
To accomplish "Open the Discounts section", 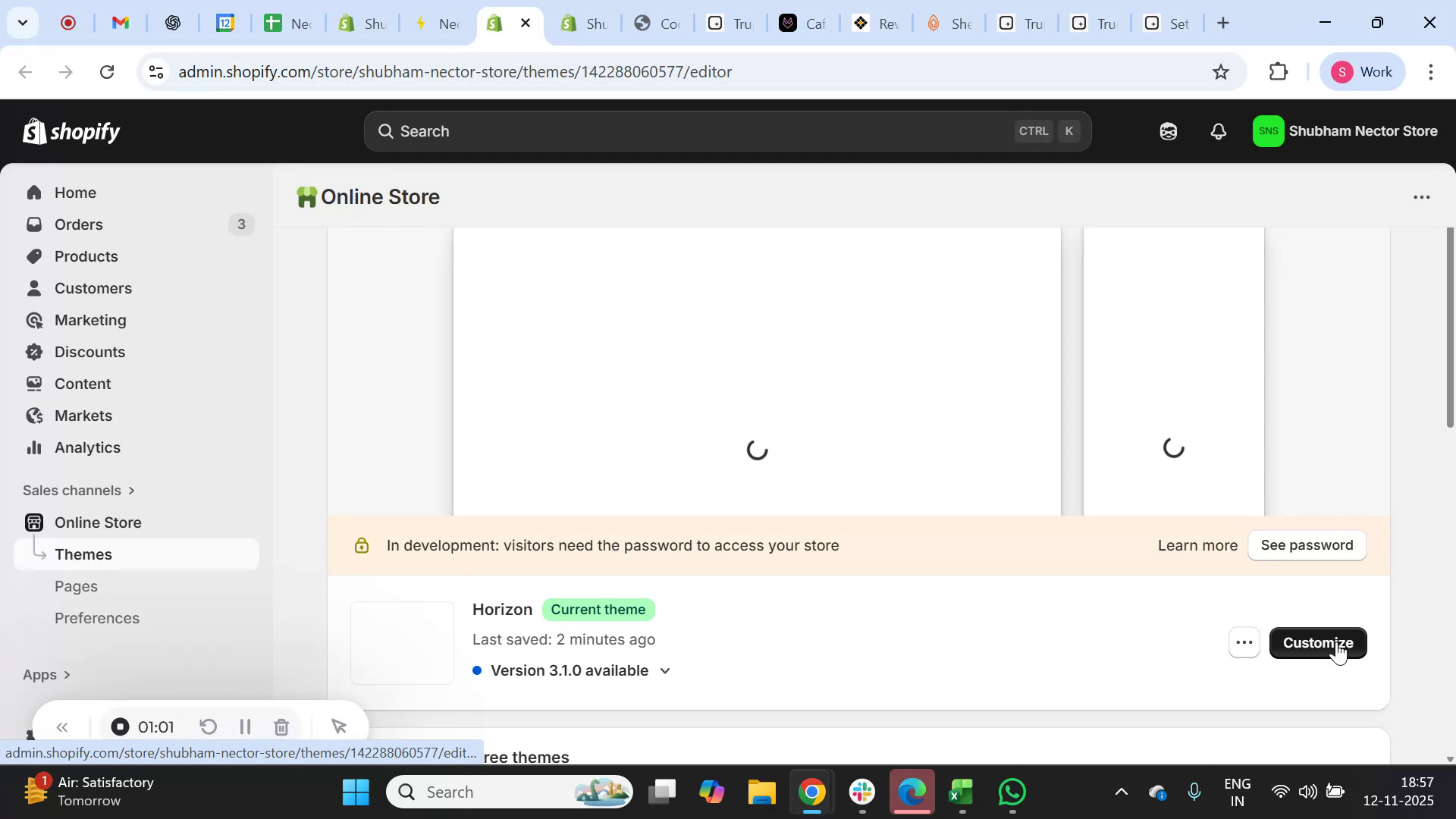I will pyautogui.click(x=90, y=352).
